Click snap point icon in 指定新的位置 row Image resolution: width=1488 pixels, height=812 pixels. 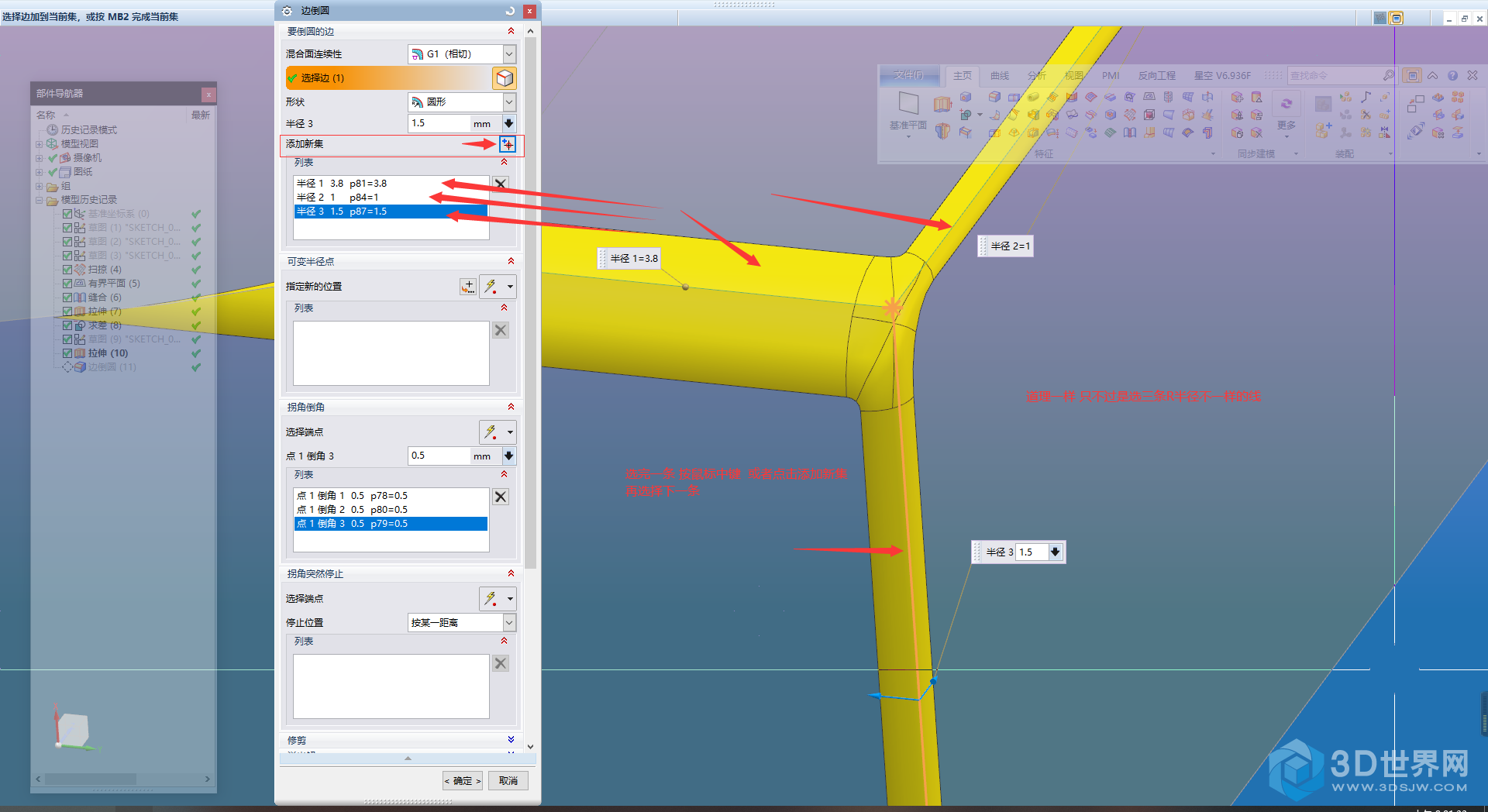tap(491, 287)
